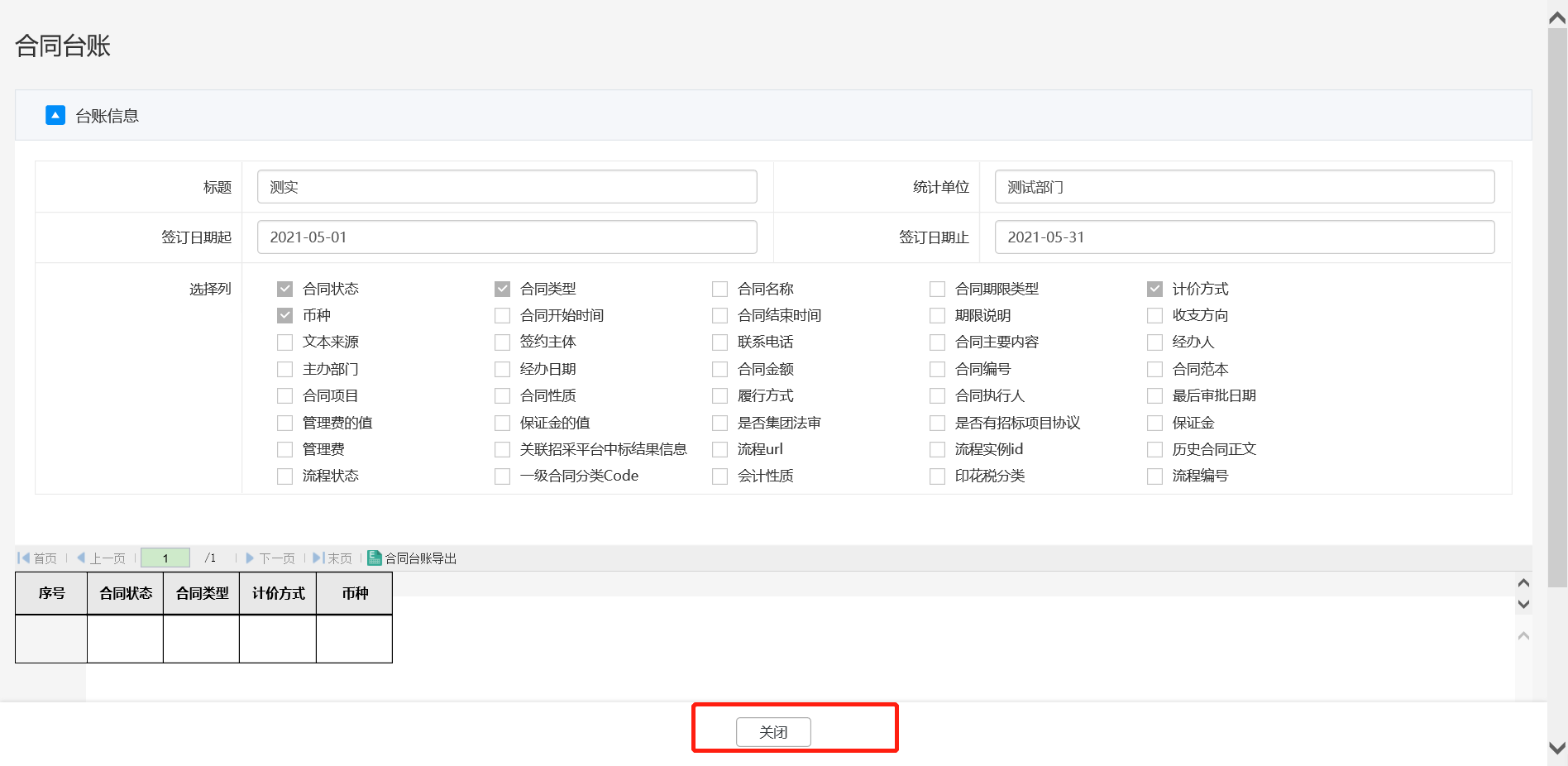Click the 关闭 button
The height and width of the screenshot is (766, 1568).
(x=773, y=732)
